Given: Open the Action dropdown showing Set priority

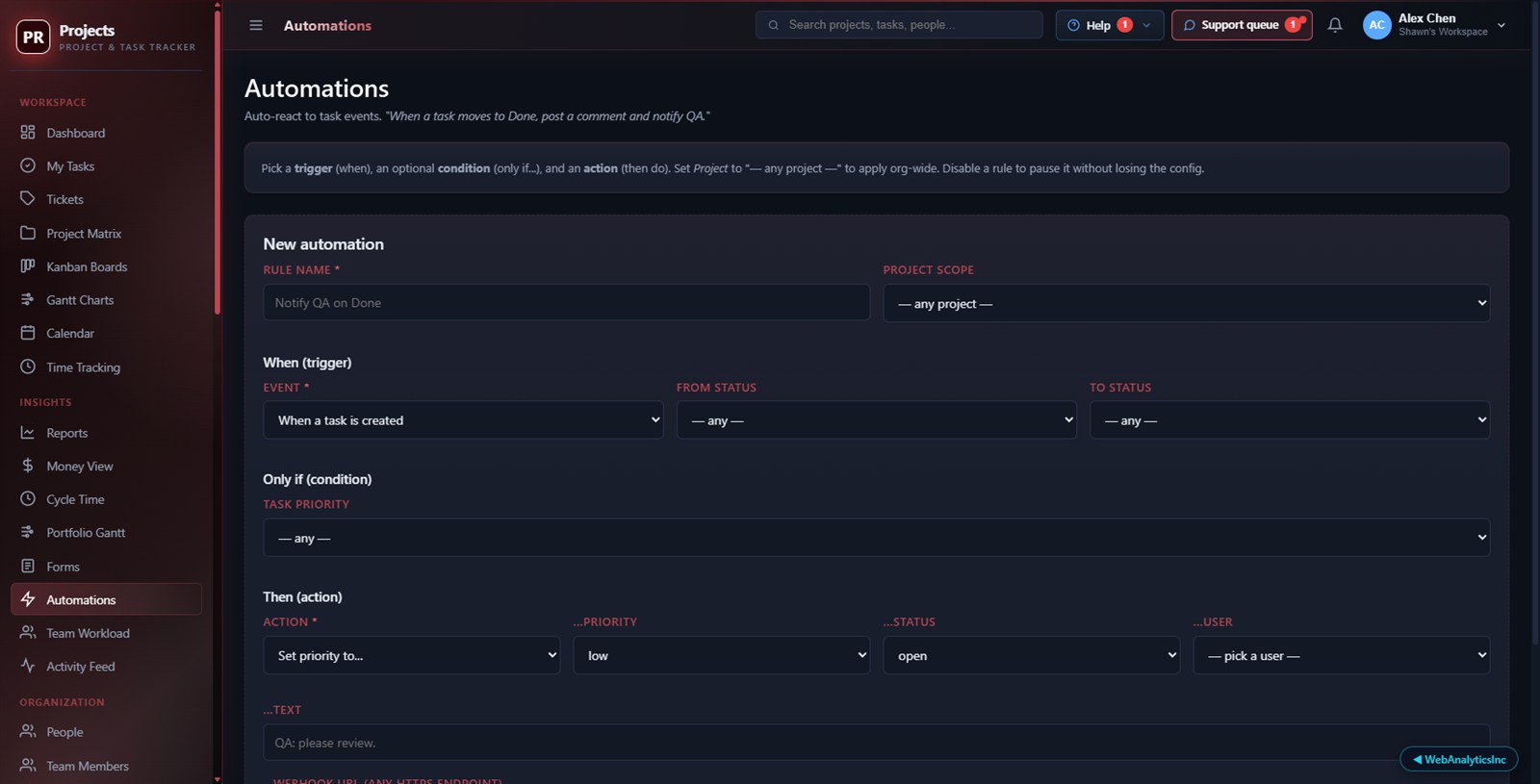Looking at the screenshot, I should point(412,655).
